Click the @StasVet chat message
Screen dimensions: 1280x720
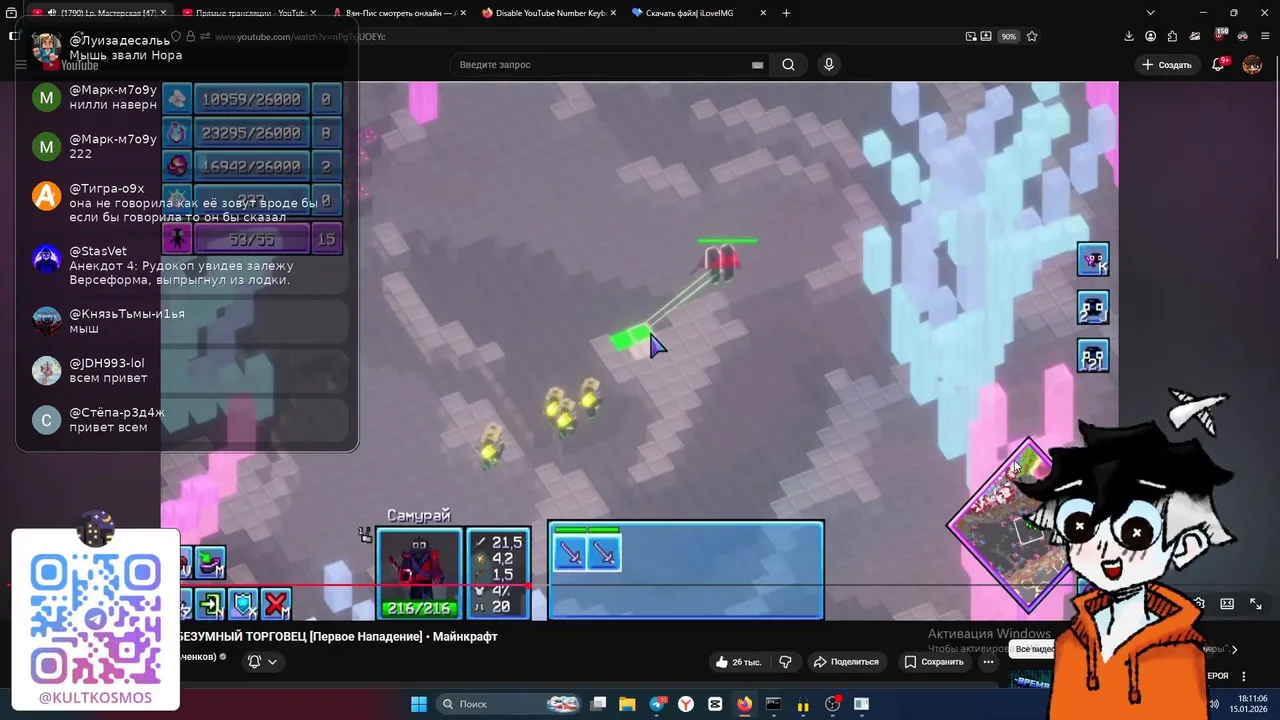click(186, 265)
